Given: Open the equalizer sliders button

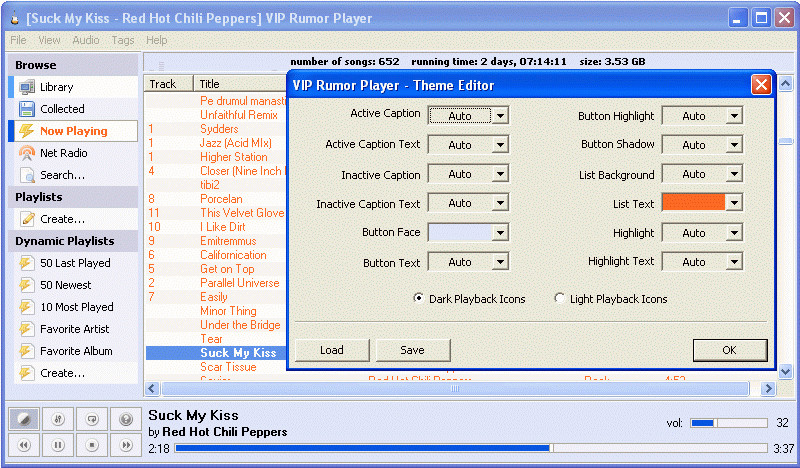Looking at the screenshot, I should [58, 420].
